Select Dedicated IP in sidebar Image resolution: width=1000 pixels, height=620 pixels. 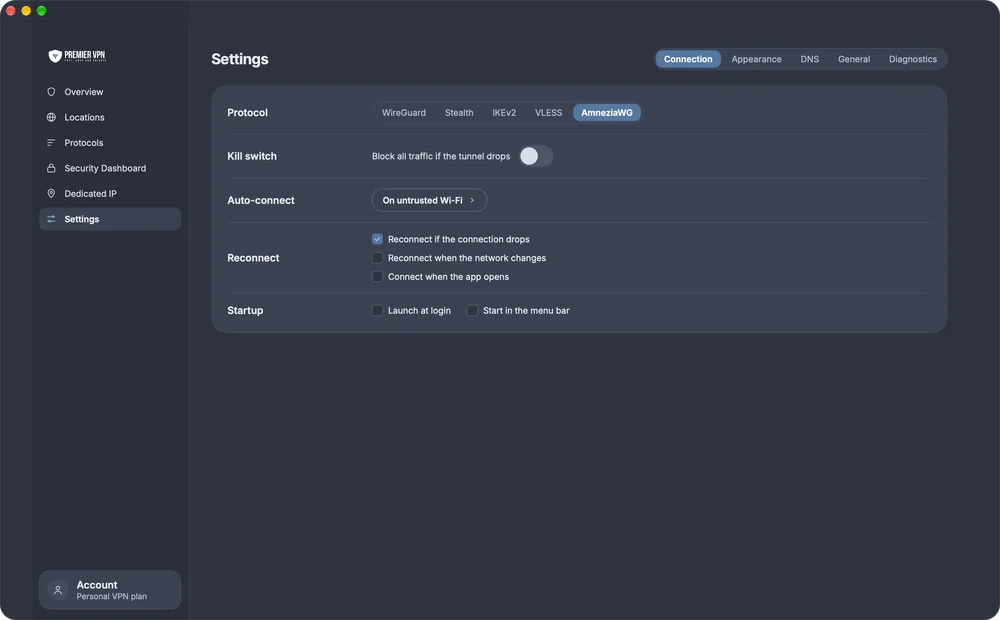point(110,193)
